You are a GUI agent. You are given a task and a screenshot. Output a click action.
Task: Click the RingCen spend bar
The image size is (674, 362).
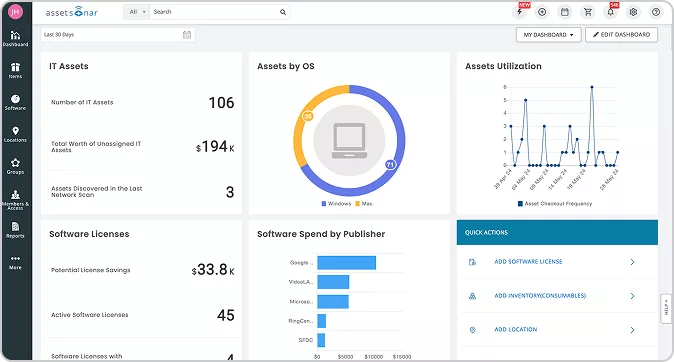pyautogui.click(x=322, y=321)
